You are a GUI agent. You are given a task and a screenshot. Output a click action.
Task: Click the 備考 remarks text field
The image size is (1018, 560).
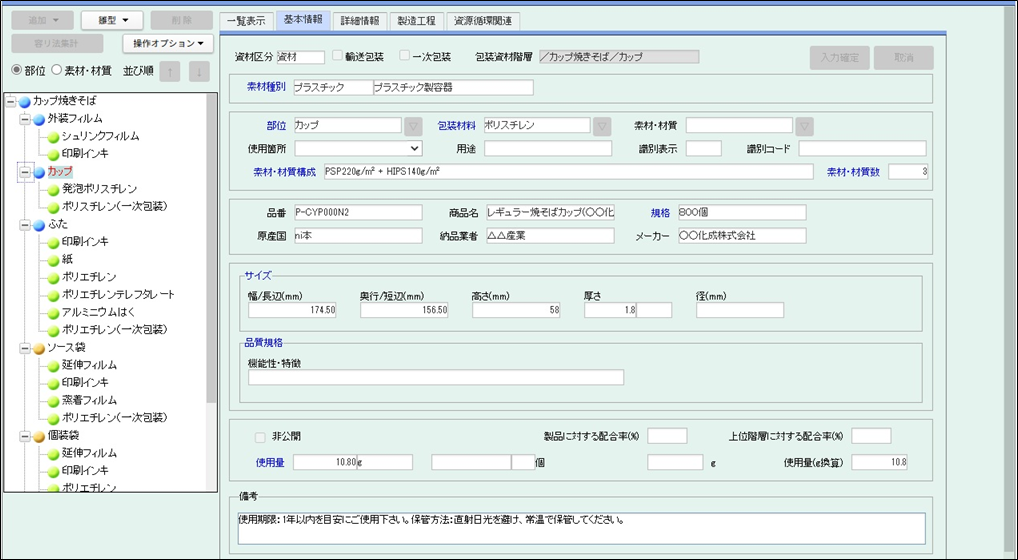tap(581, 527)
